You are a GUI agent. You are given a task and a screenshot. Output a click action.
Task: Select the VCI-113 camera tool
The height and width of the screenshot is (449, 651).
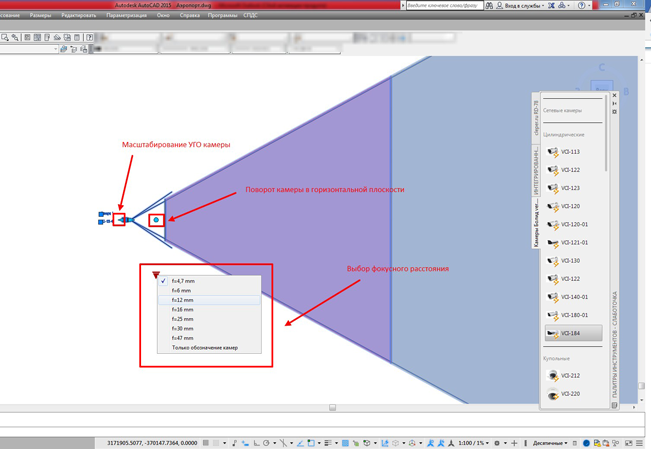point(570,152)
